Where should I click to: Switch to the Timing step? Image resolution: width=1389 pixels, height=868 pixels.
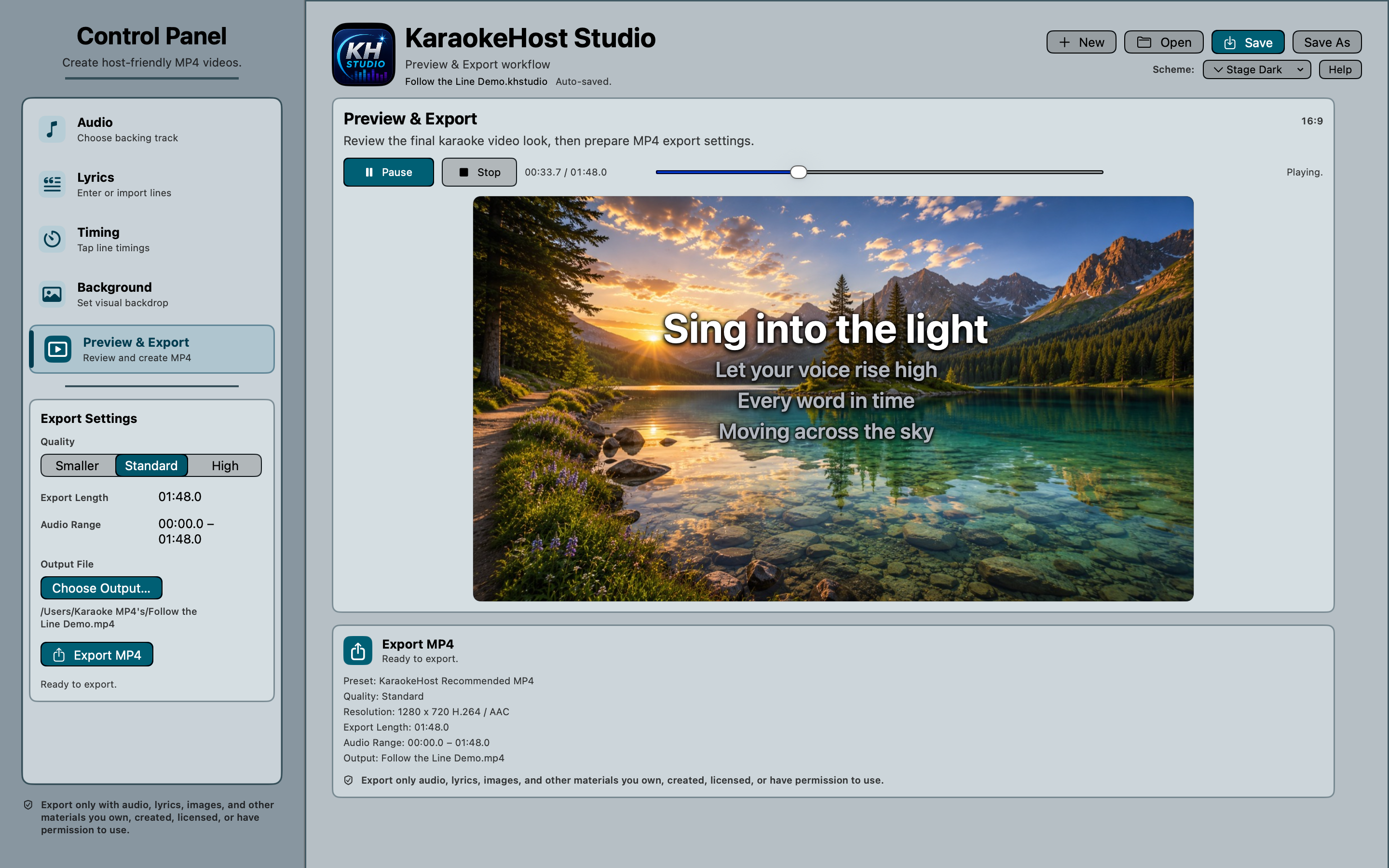[151, 239]
